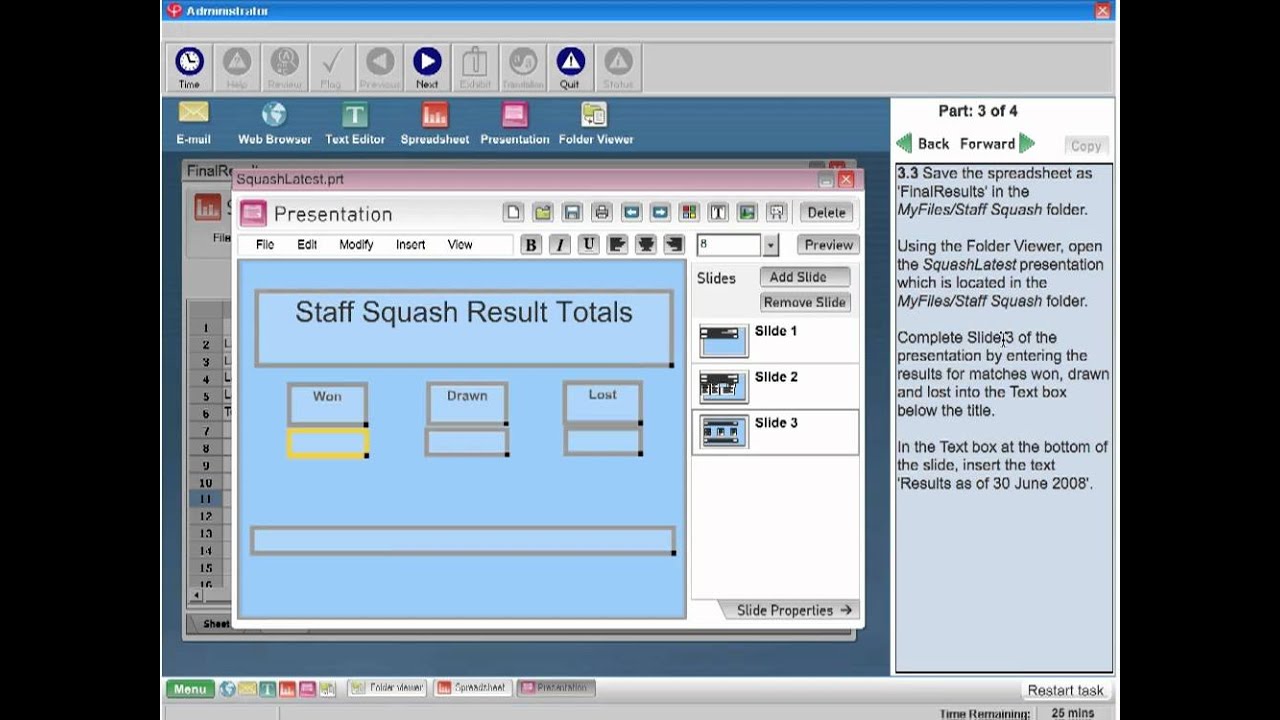Click the empty box below Won
The width and height of the screenshot is (1280, 720).
click(328, 443)
